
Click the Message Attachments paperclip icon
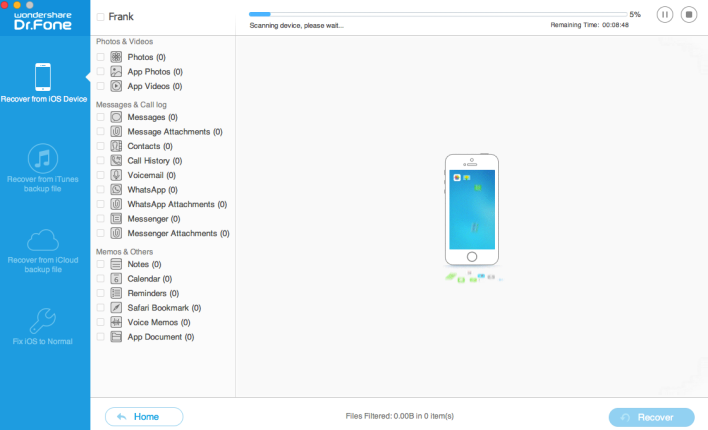pyautogui.click(x=116, y=131)
